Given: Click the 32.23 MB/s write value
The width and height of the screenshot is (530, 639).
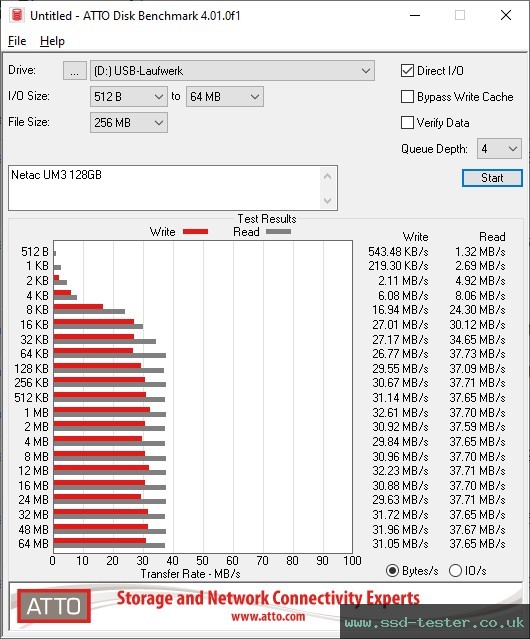Looking at the screenshot, I should (400, 471).
